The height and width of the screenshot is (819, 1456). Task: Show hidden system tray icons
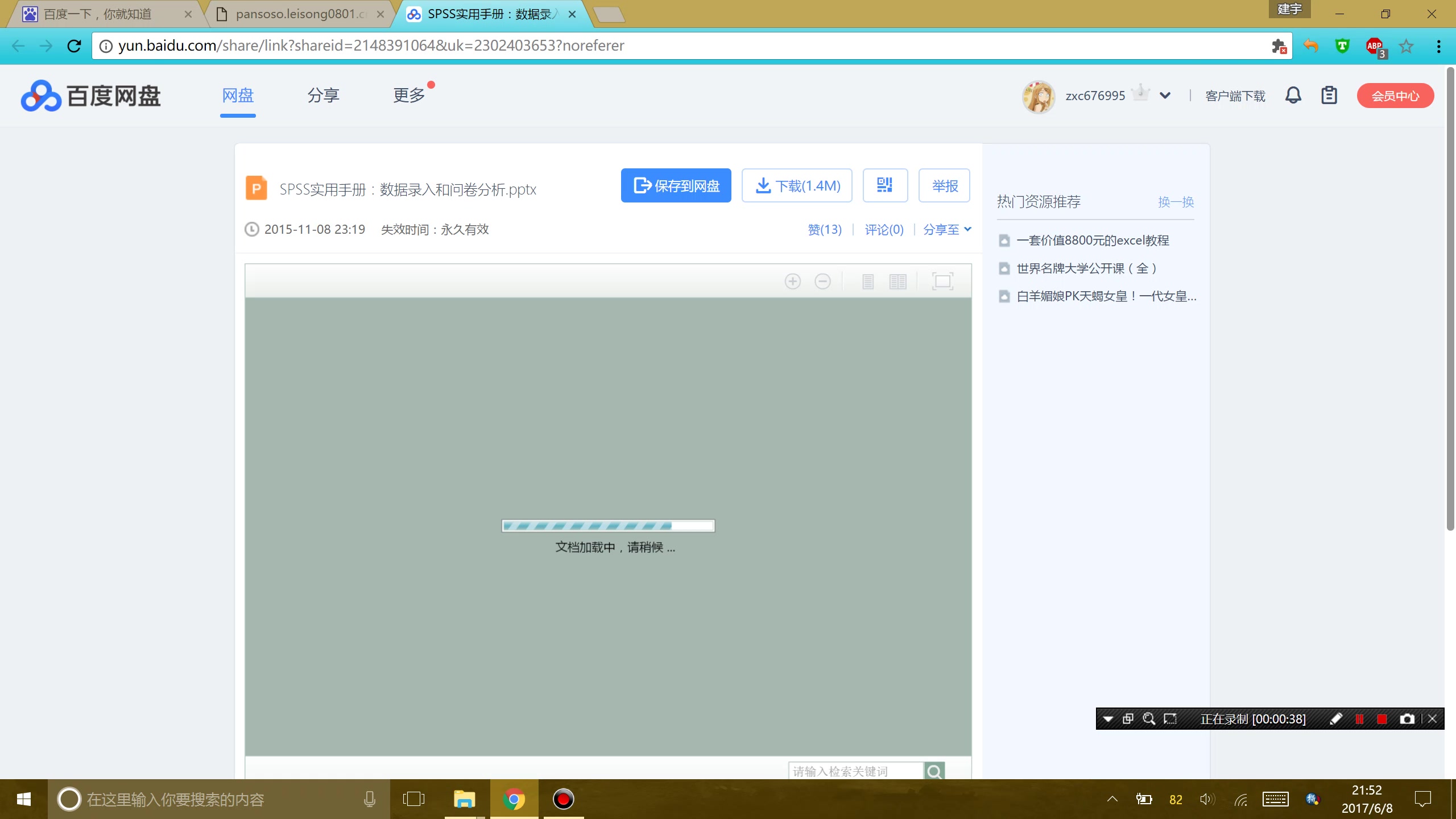(1112, 799)
